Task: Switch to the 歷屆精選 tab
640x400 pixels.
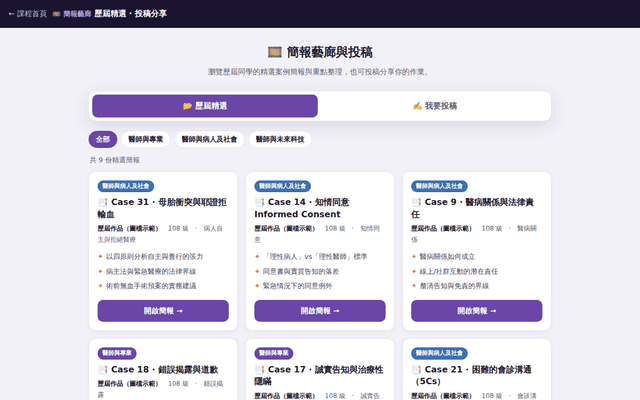Action: click(205, 106)
